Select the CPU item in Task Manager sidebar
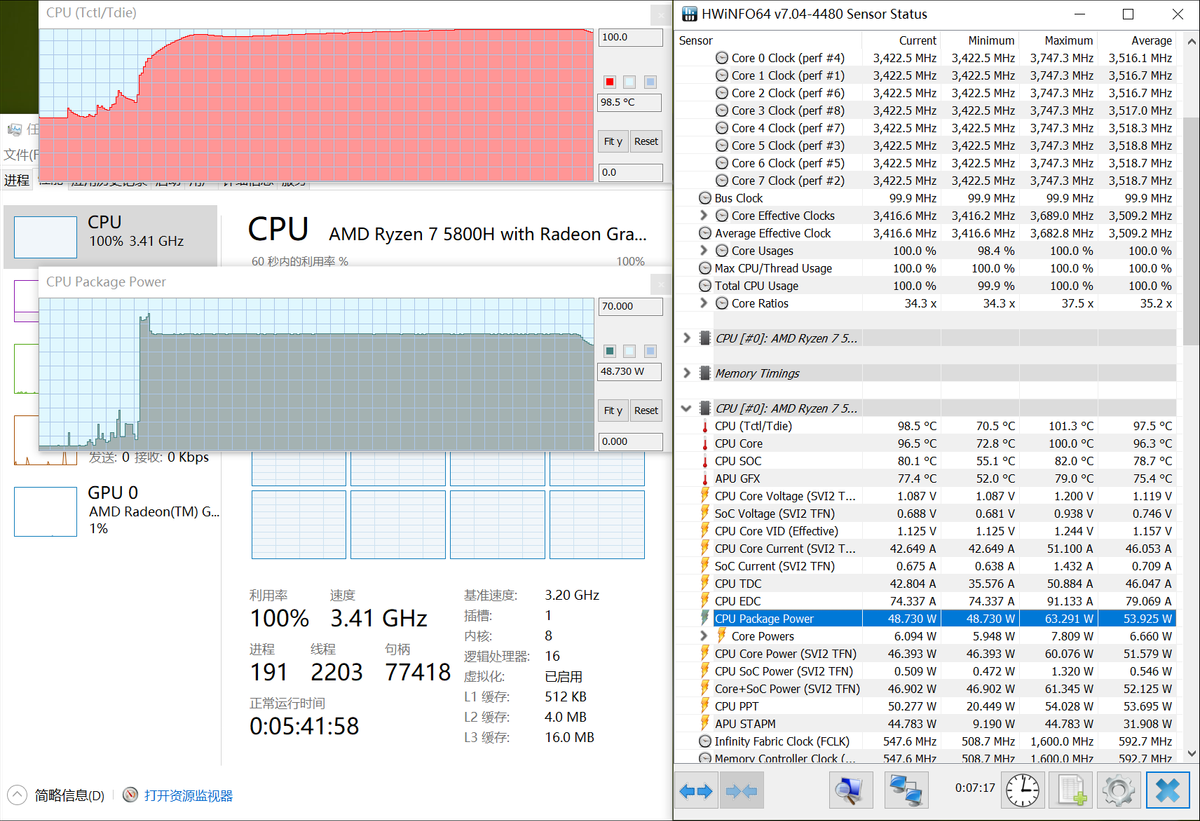The image size is (1200, 821). tap(110, 237)
